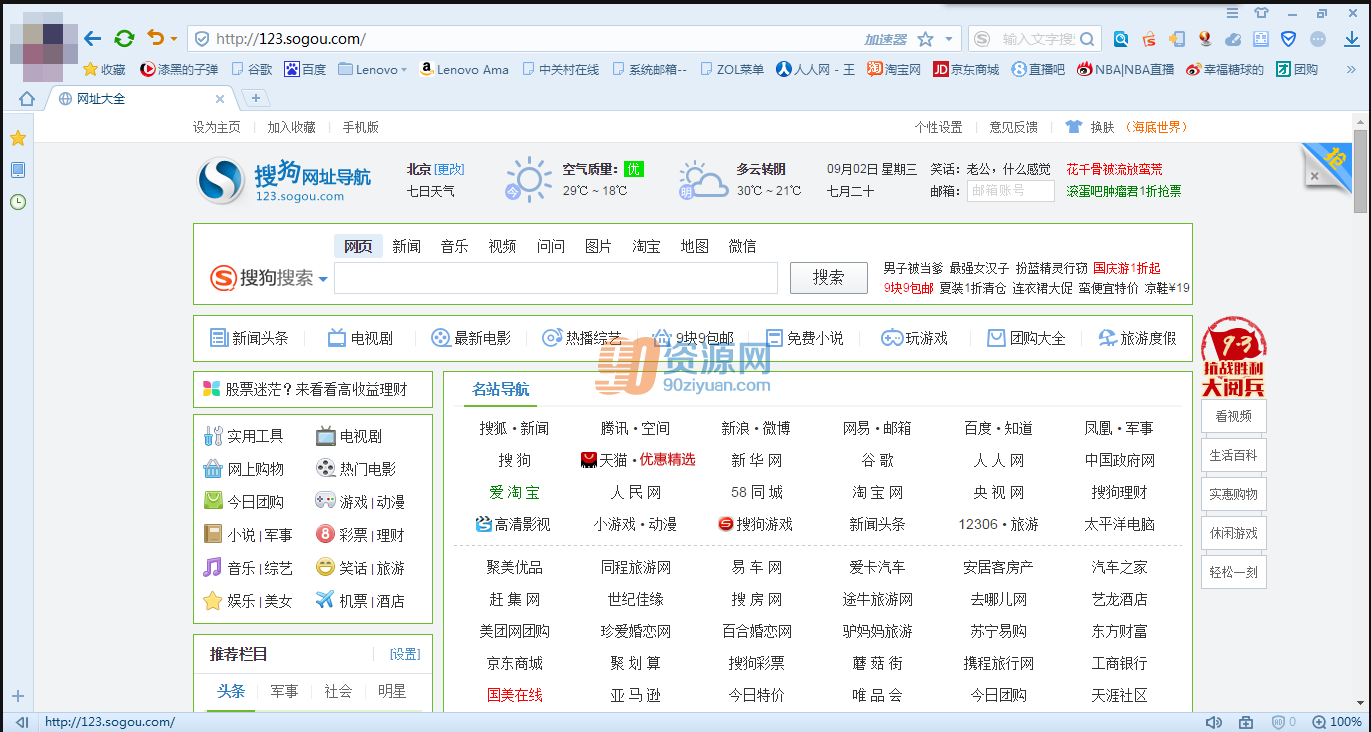Click the home icon beside tabs
The height and width of the screenshot is (732, 1371).
point(27,98)
